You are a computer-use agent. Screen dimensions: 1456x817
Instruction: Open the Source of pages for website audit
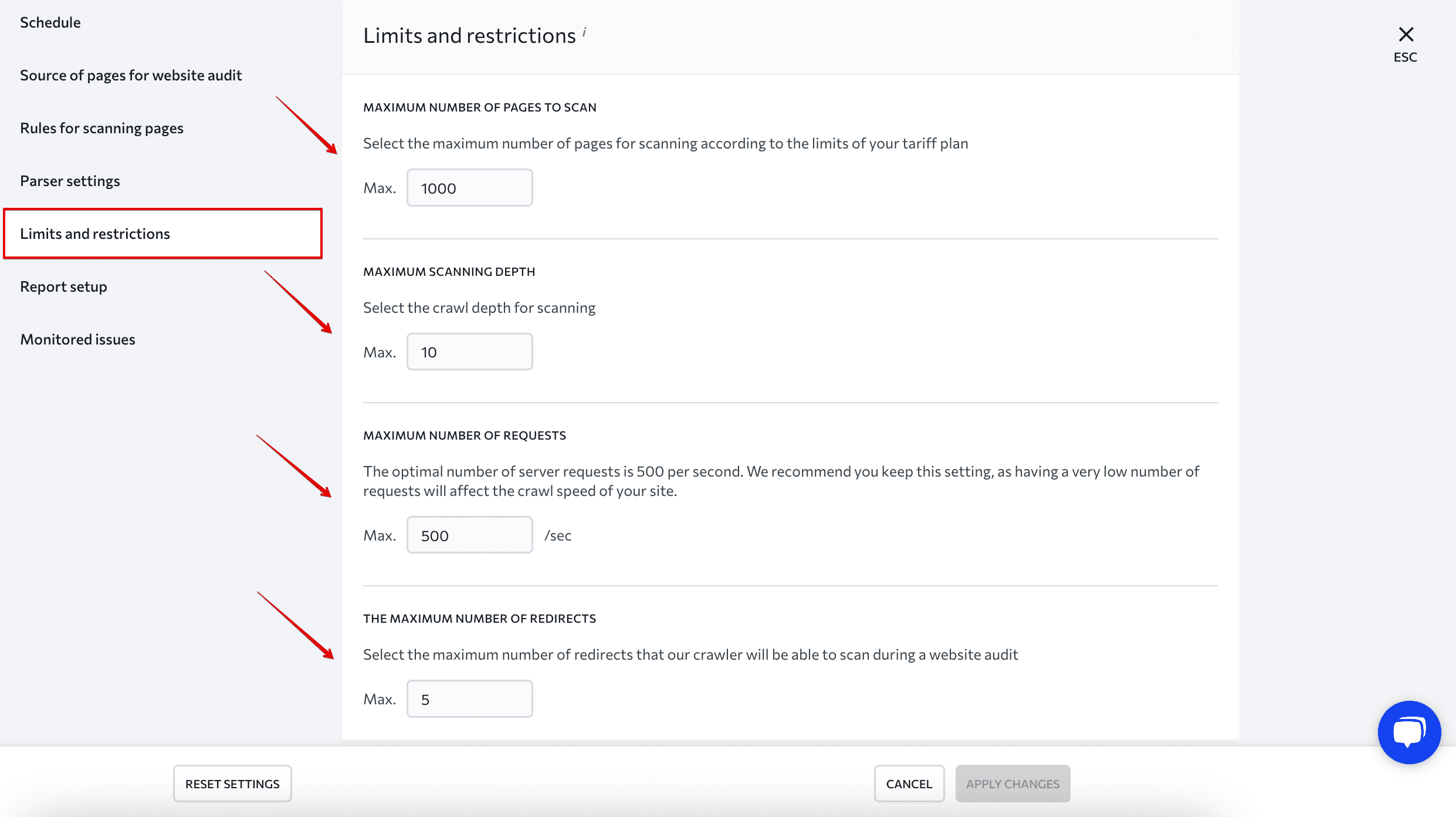(132, 74)
